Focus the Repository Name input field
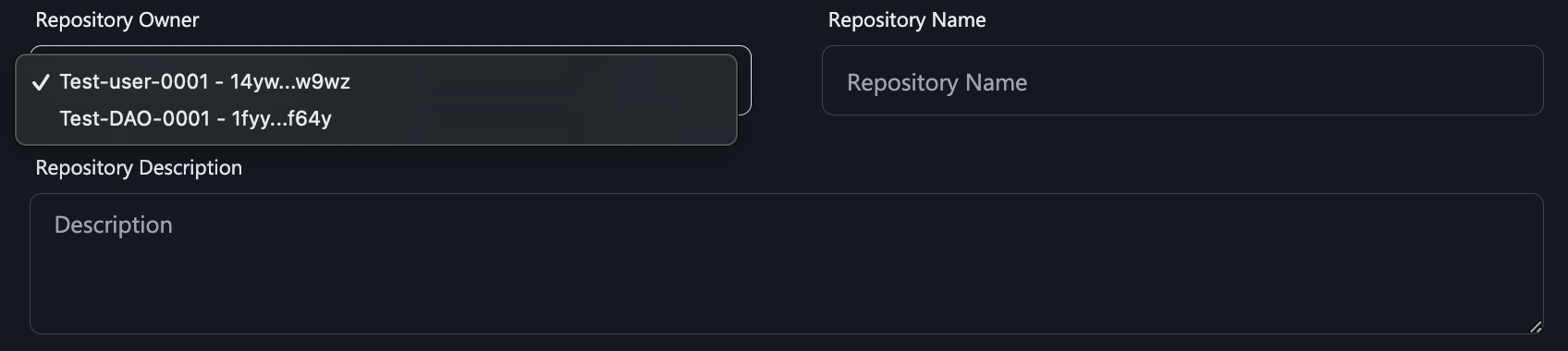Viewport: 1568px width, 351px height. tap(1182, 80)
